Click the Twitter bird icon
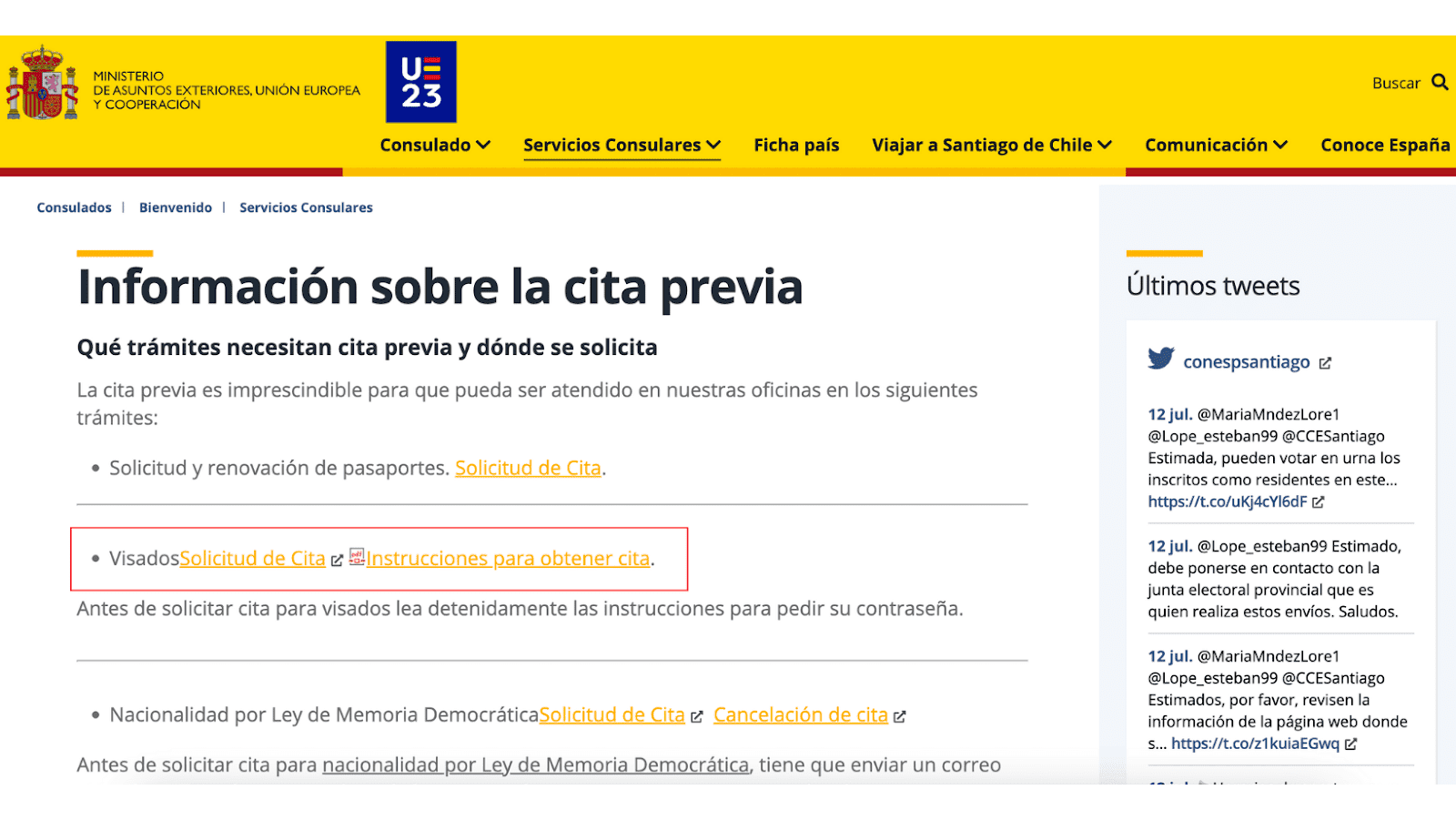The width and height of the screenshot is (1456, 820). point(1161,359)
